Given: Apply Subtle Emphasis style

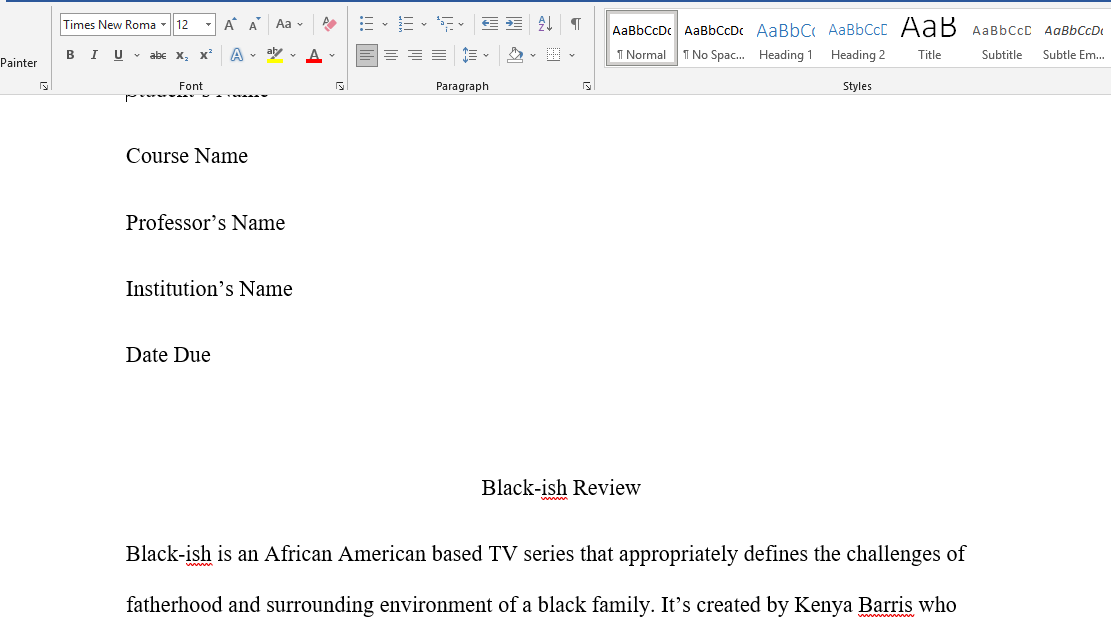Looking at the screenshot, I should [1073, 38].
